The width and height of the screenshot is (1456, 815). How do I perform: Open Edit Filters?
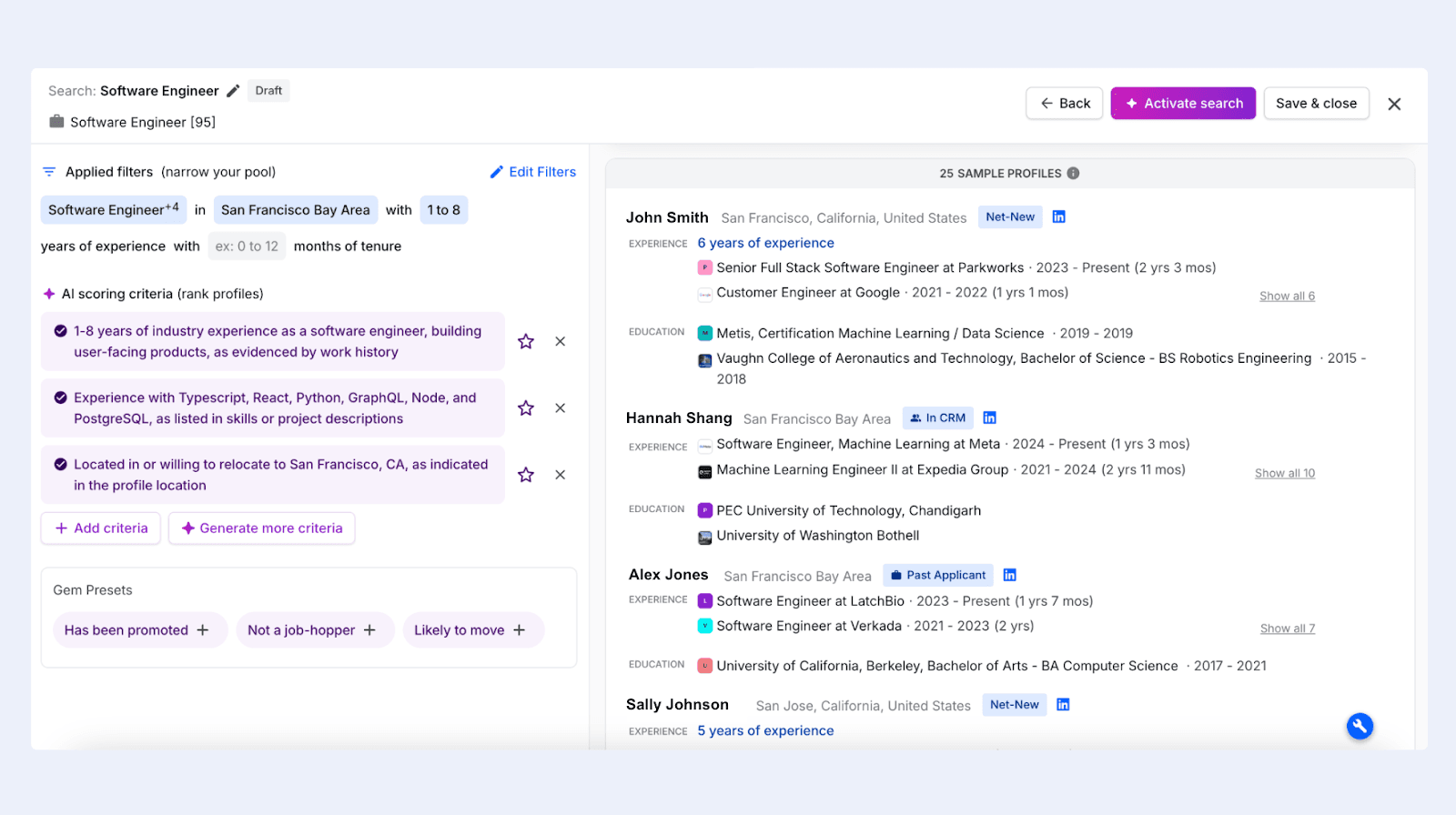533,172
